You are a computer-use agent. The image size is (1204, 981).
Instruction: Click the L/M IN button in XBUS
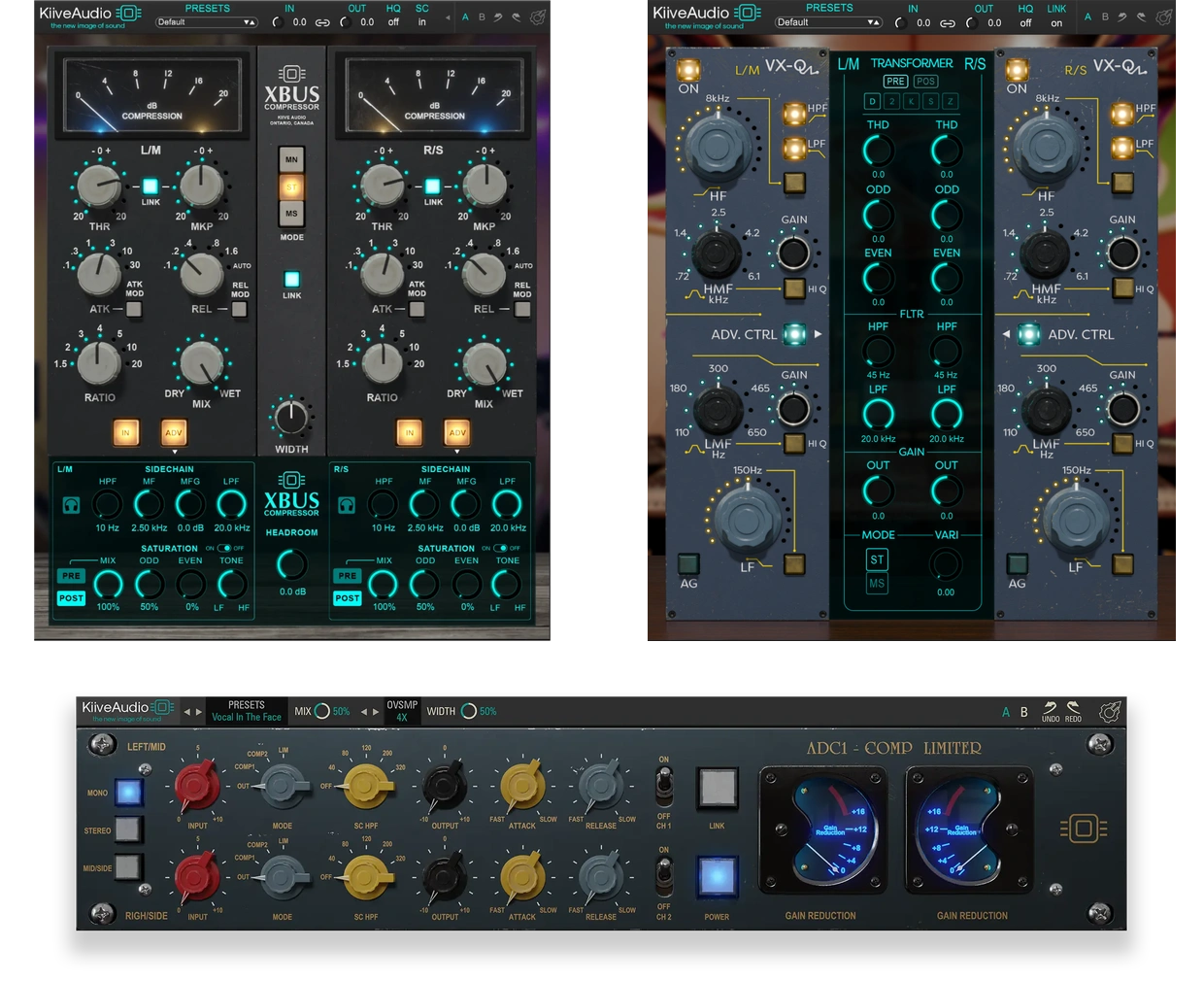(125, 432)
